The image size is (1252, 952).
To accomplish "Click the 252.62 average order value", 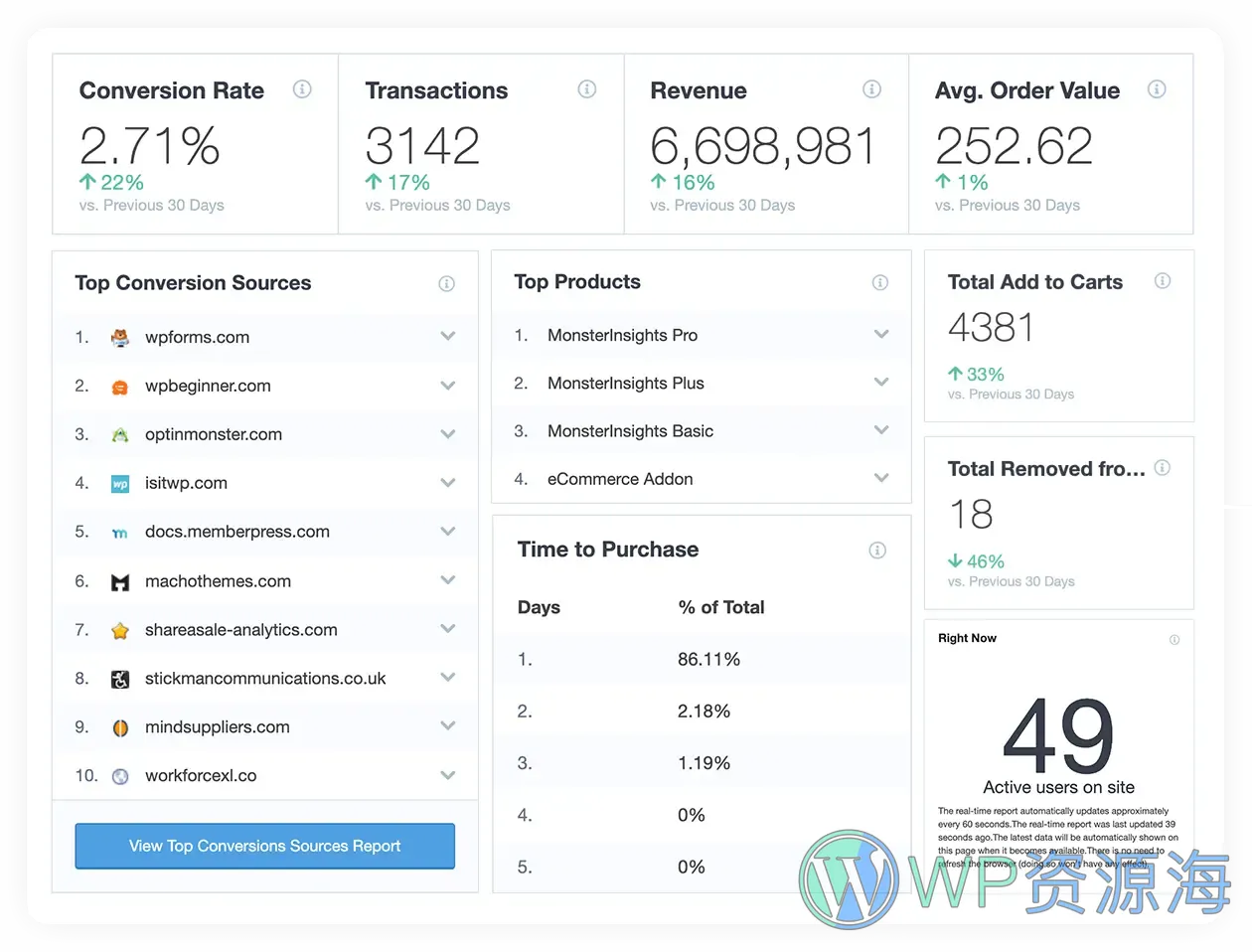I will [x=1014, y=146].
